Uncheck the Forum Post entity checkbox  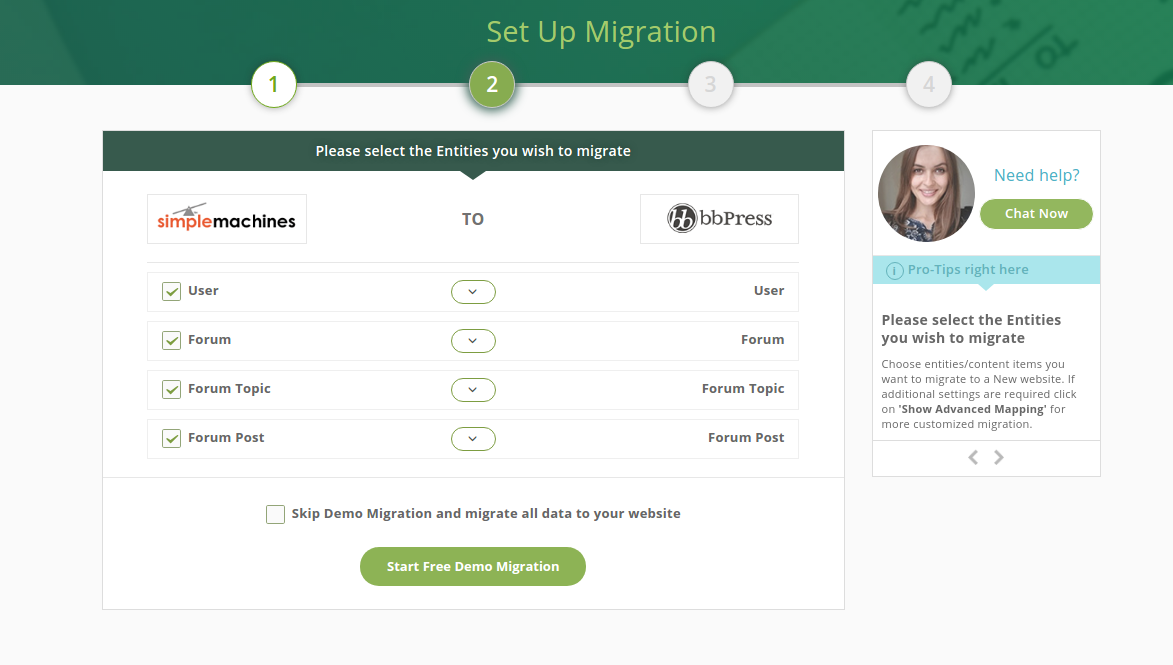(x=171, y=438)
